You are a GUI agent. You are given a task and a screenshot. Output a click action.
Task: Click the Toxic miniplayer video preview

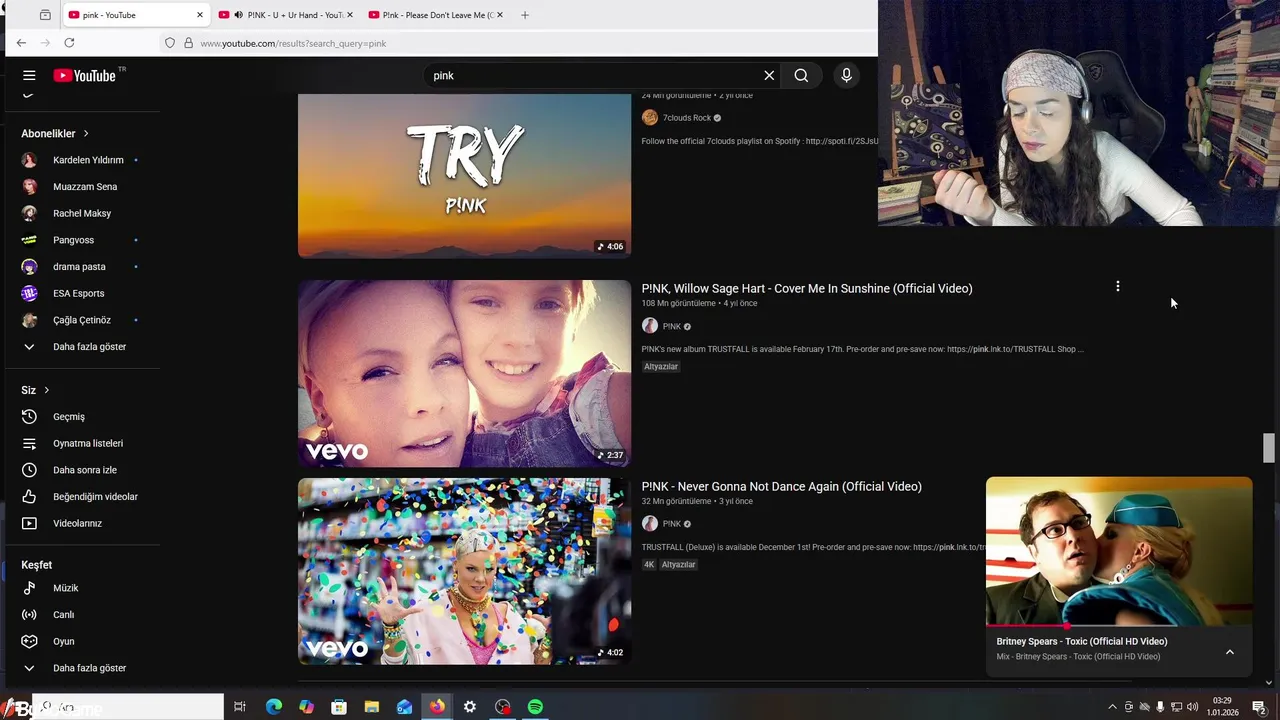pos(1119,551)
